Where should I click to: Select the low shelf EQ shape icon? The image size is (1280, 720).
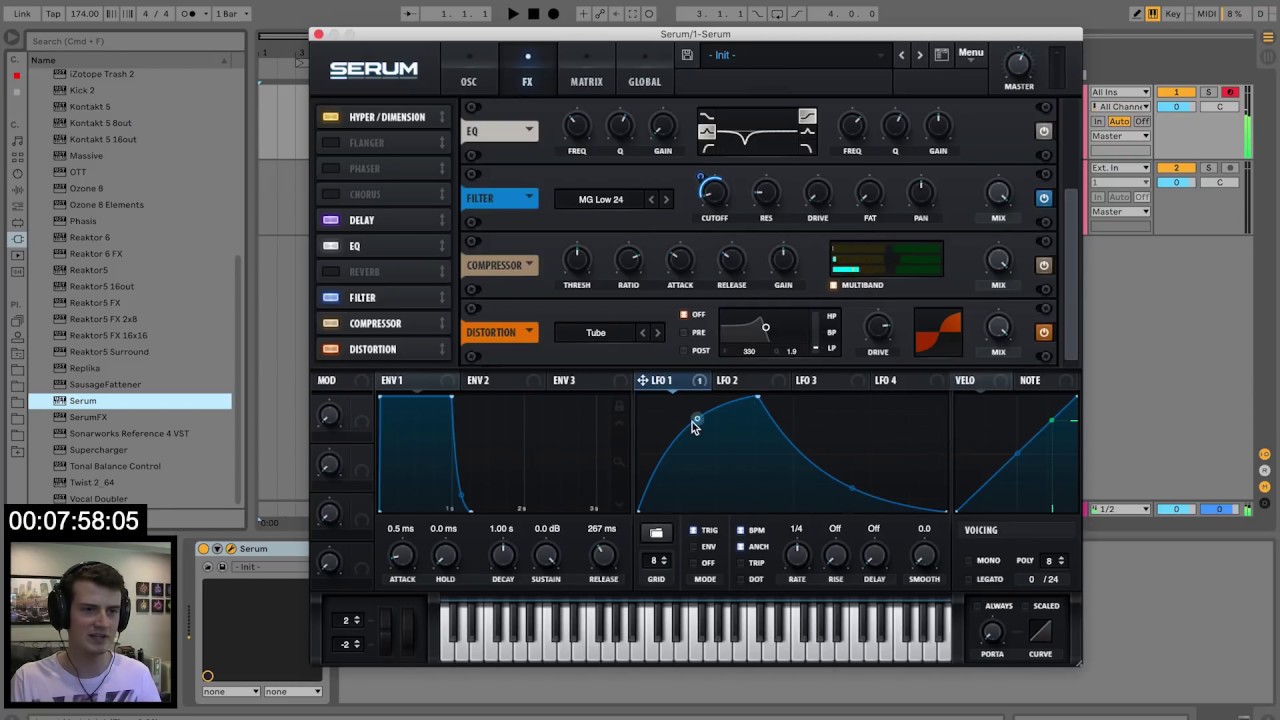(x=707, y=117)
